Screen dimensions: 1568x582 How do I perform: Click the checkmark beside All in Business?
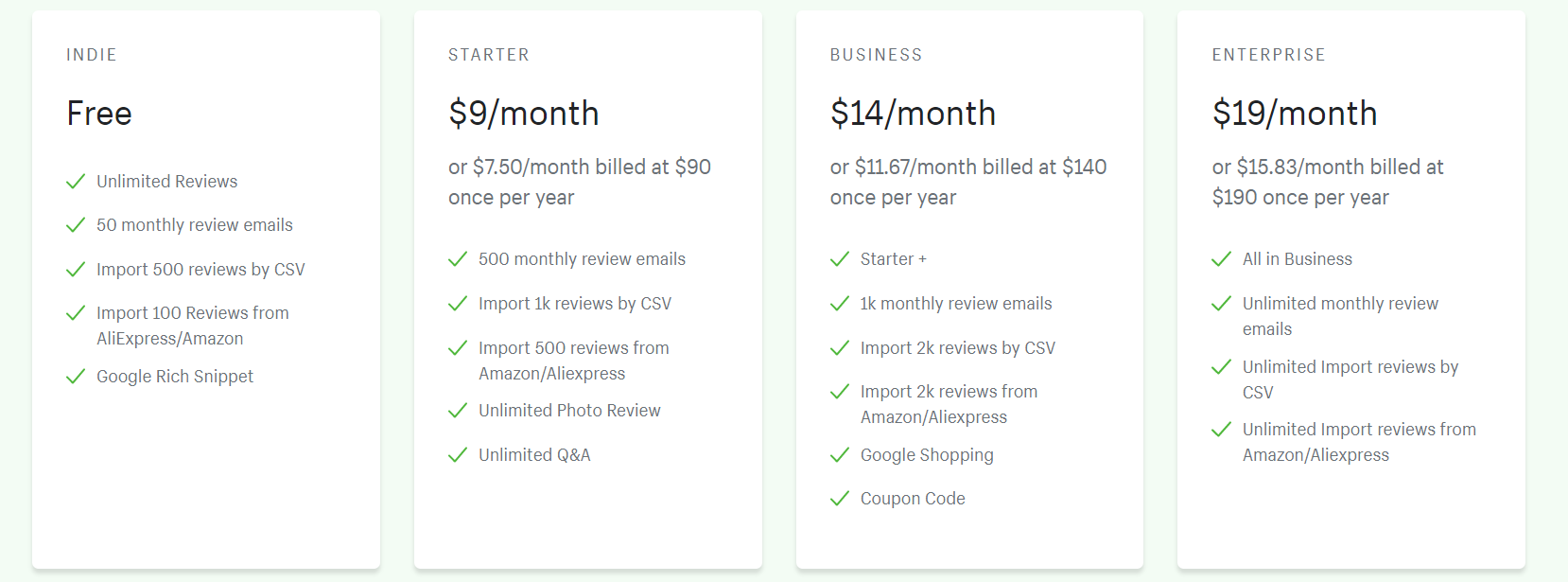click(x=1222, y=259)
